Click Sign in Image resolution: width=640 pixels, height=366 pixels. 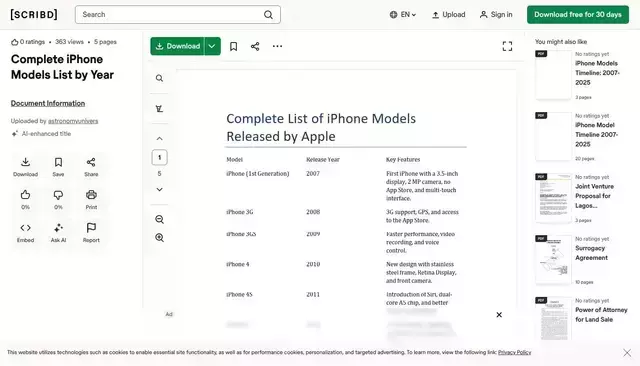pyautogui.click(x=496, y=15)
